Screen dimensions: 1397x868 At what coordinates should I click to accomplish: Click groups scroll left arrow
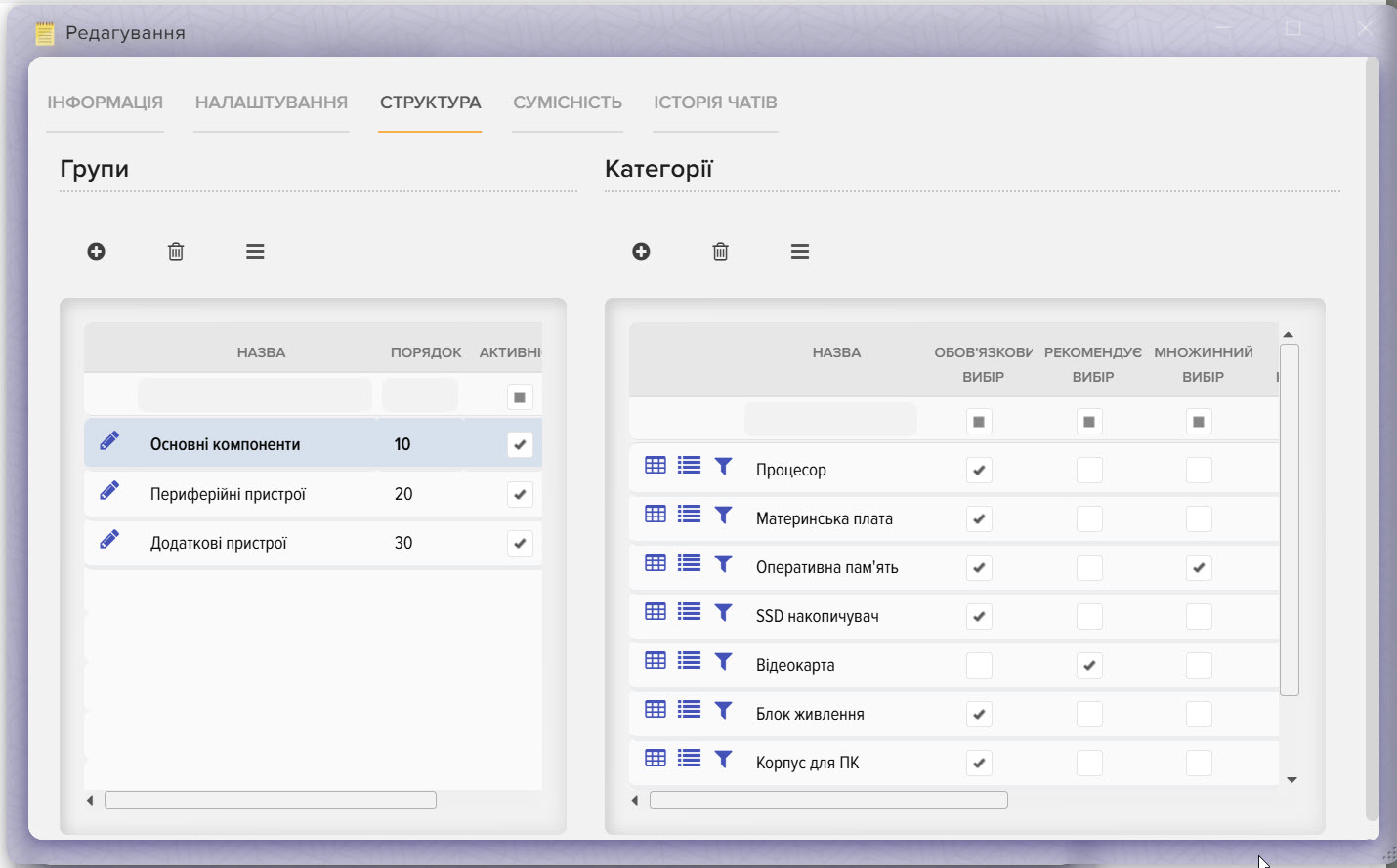click(90, 801)
